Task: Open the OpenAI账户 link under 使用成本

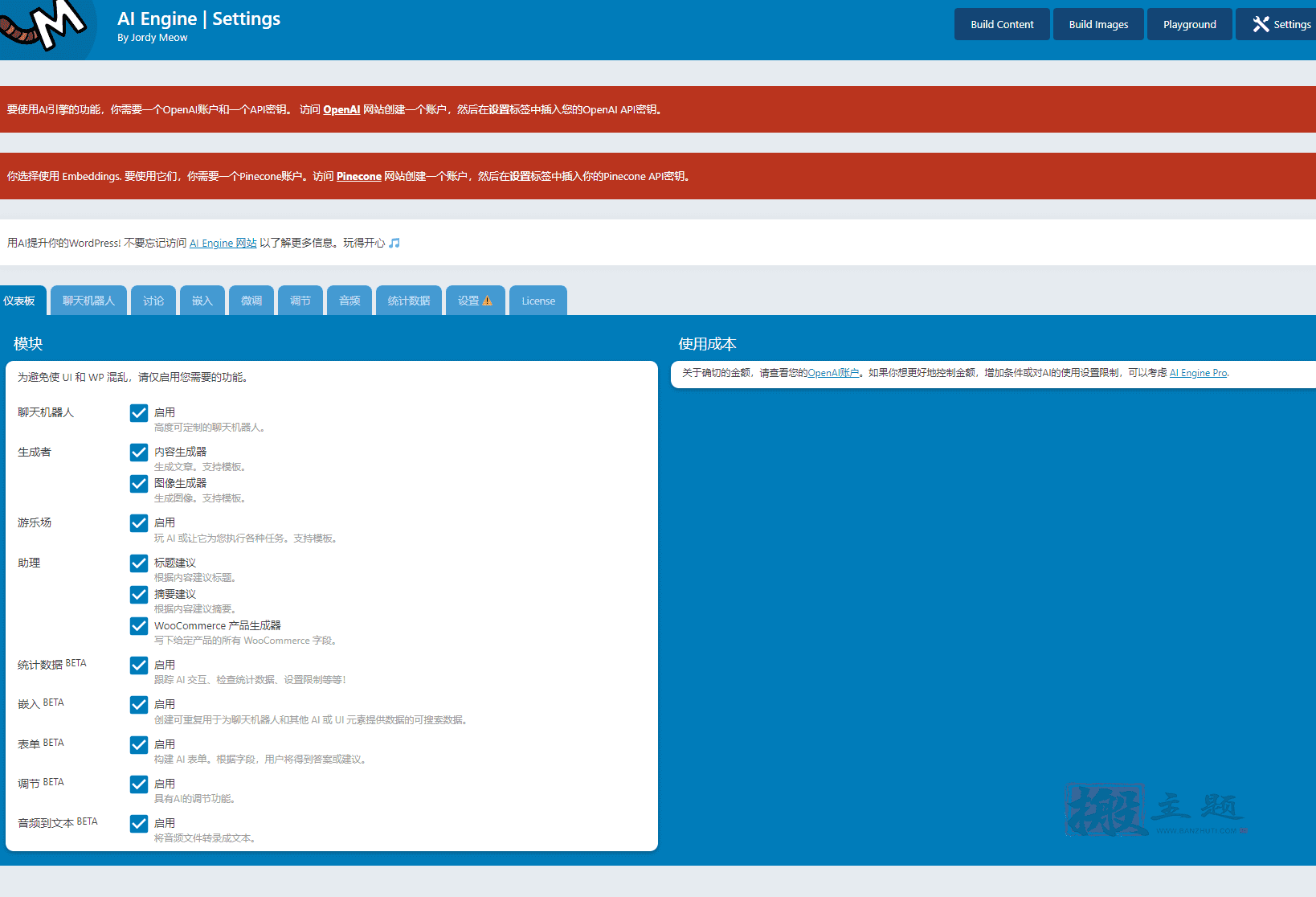Action: click(833, 373)
